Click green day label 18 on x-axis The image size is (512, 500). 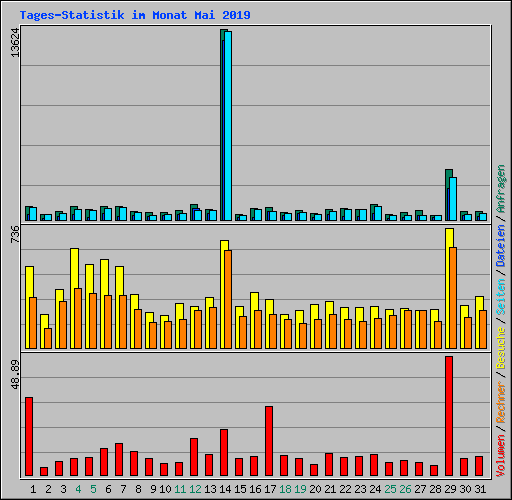tap(285, 489)
